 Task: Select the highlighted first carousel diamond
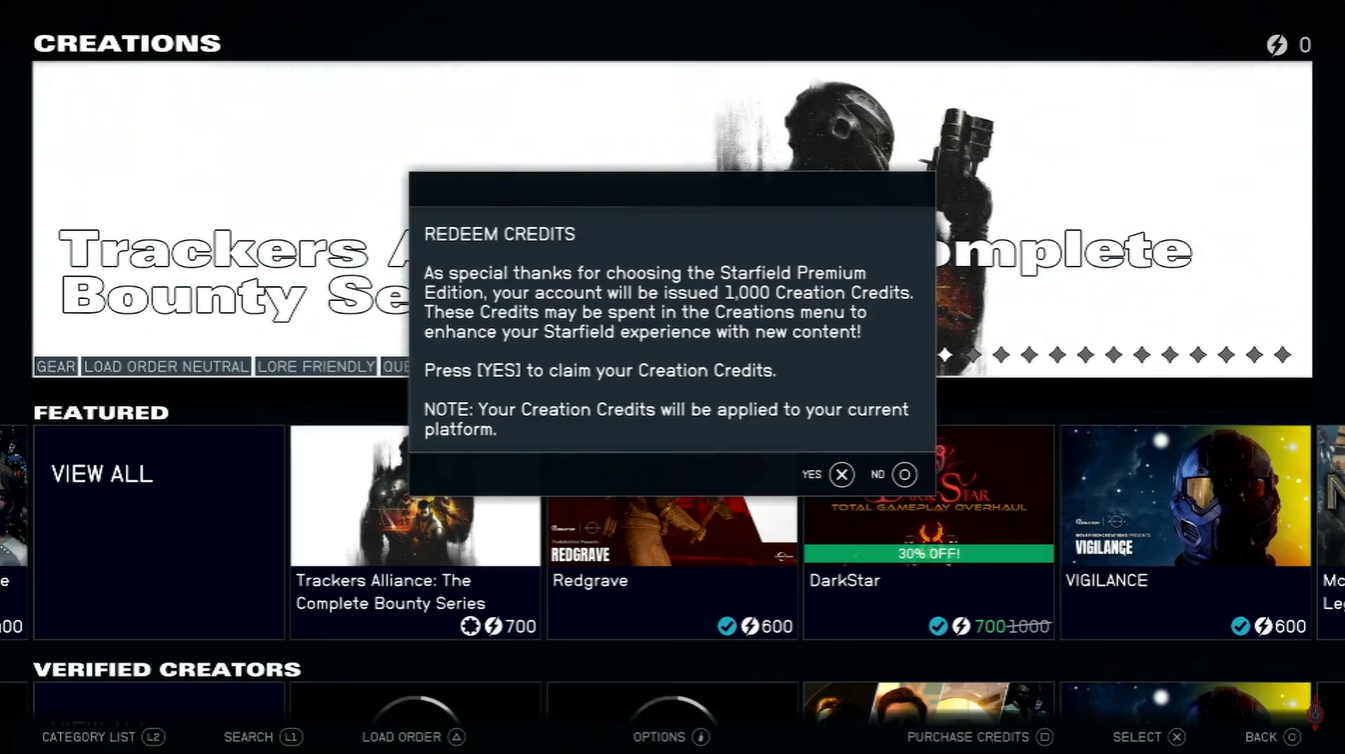coord(945,355)
